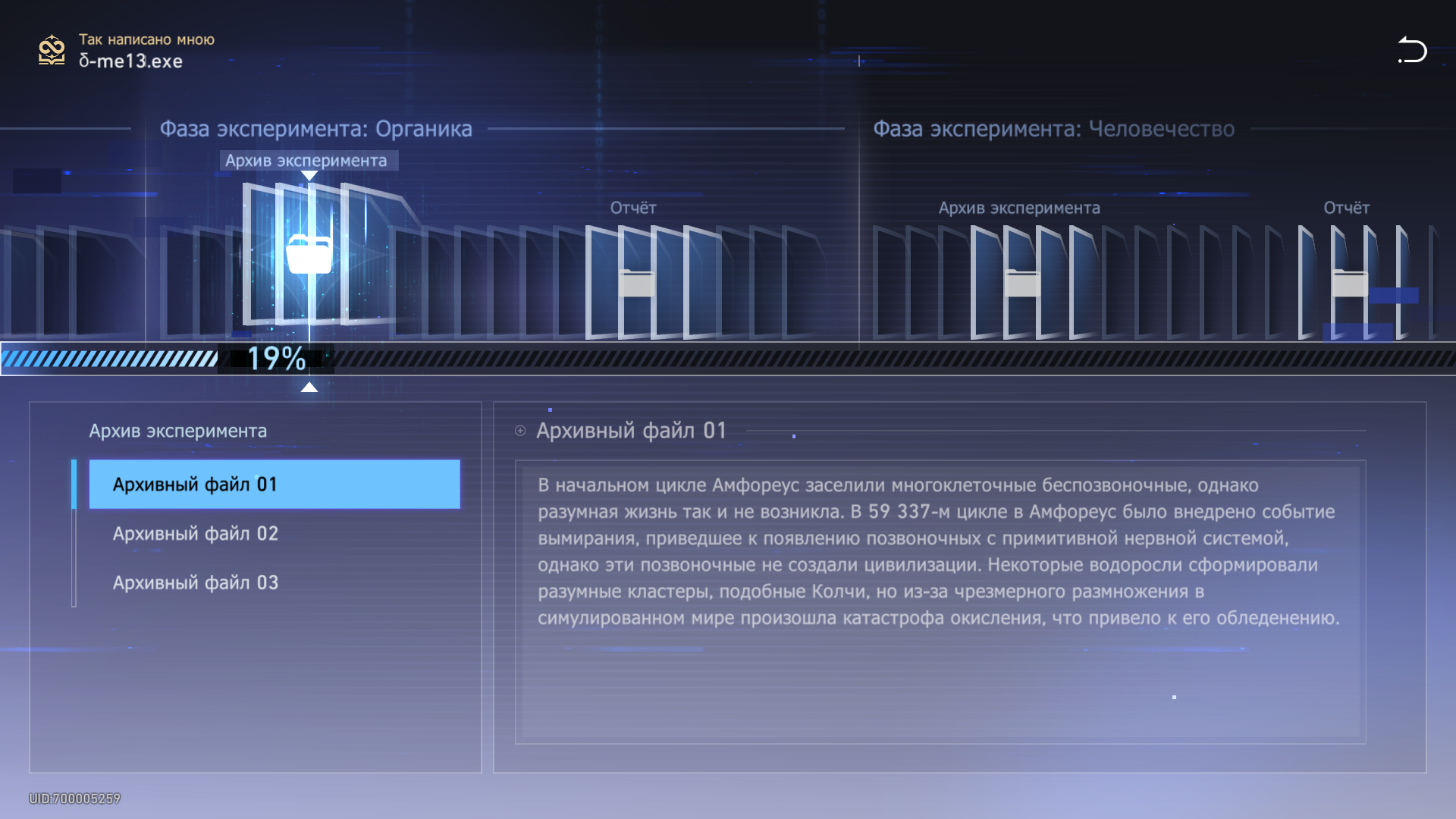Image resolution: width=1456 pixels, height=819 pixels.
Task: Jump to Фаза эксперимента: Органика section
Action: click(315, 129)
